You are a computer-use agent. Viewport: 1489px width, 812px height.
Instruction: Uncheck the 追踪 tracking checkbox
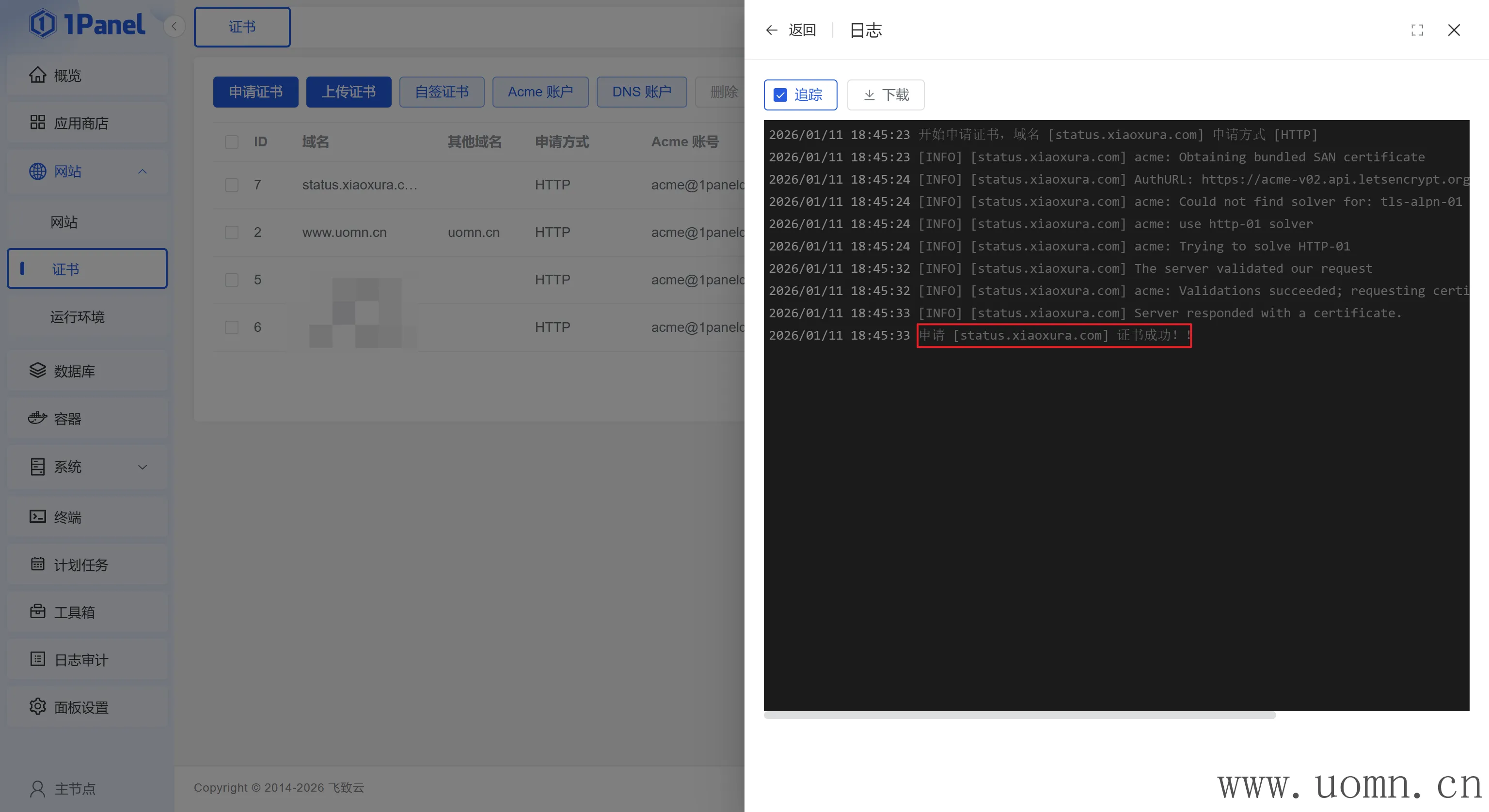(x=780, y=95)
